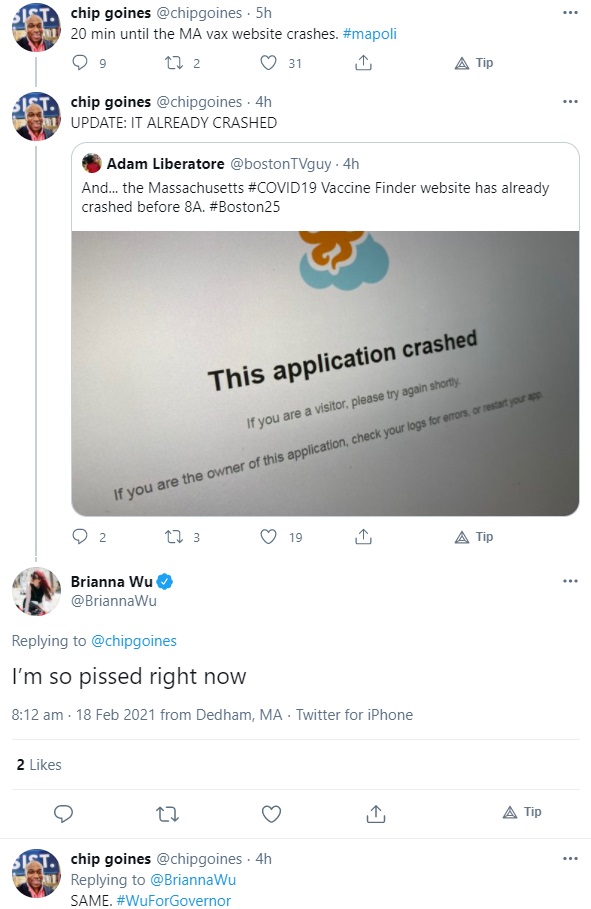Open the #mapoli hashtag
This screenshot has width=591, height=909.
point(369,34)
